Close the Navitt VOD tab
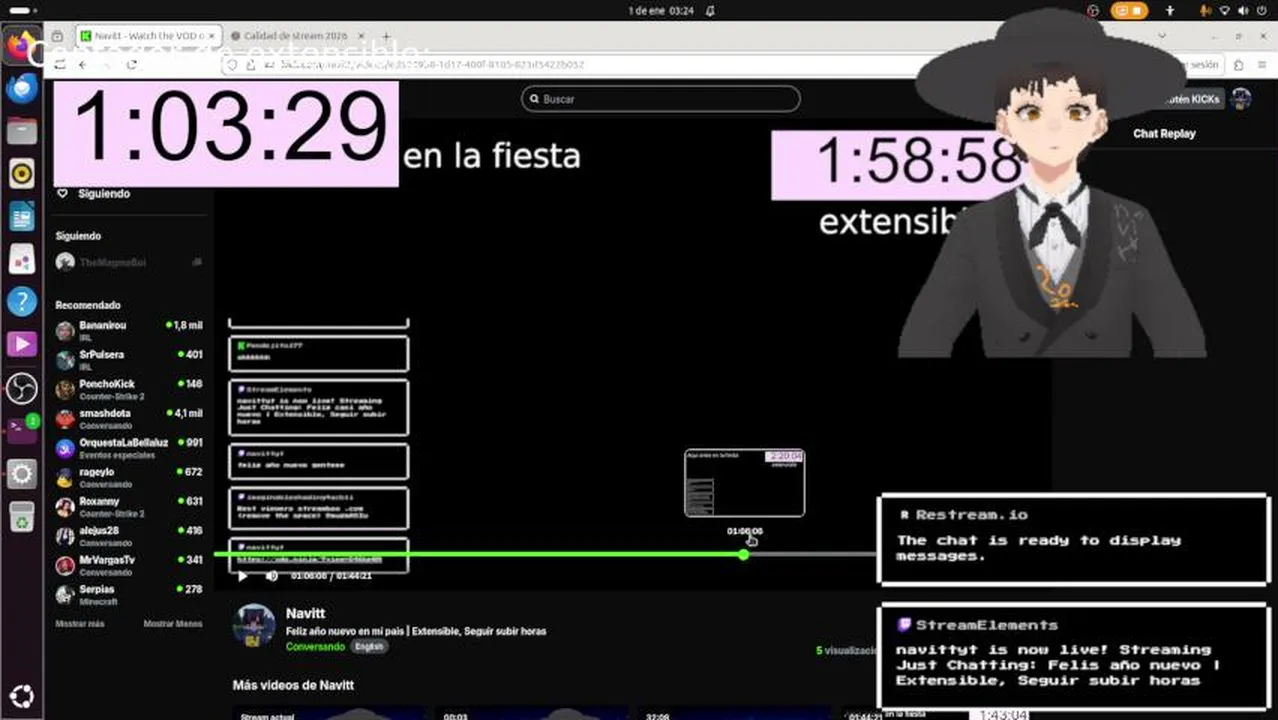The width and height of the screenshot is (1278, 720). point(210,36)
